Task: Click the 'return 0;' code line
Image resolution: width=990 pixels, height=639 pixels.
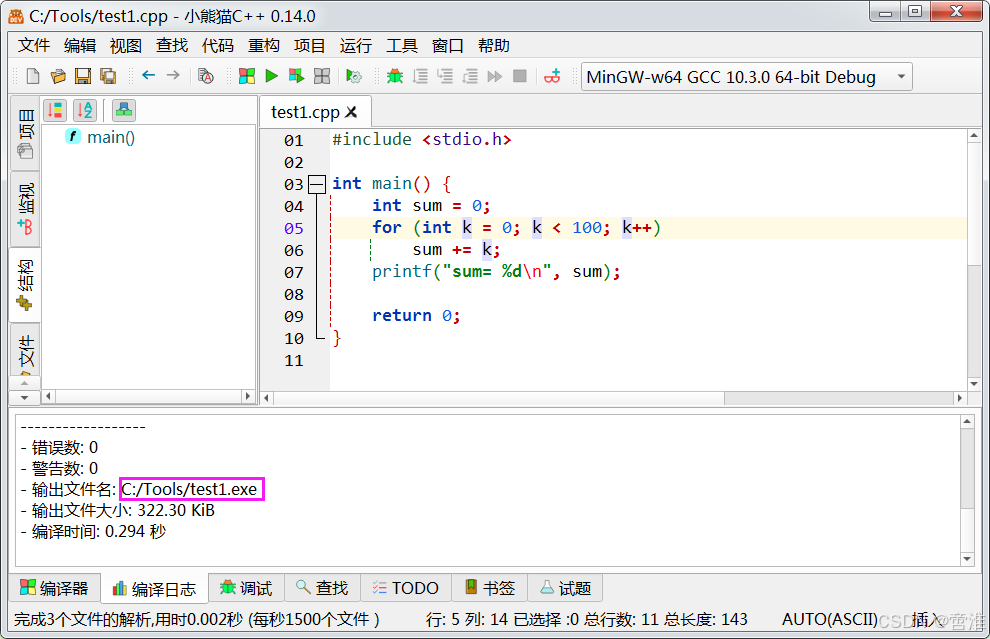Action: pos(416,315)
